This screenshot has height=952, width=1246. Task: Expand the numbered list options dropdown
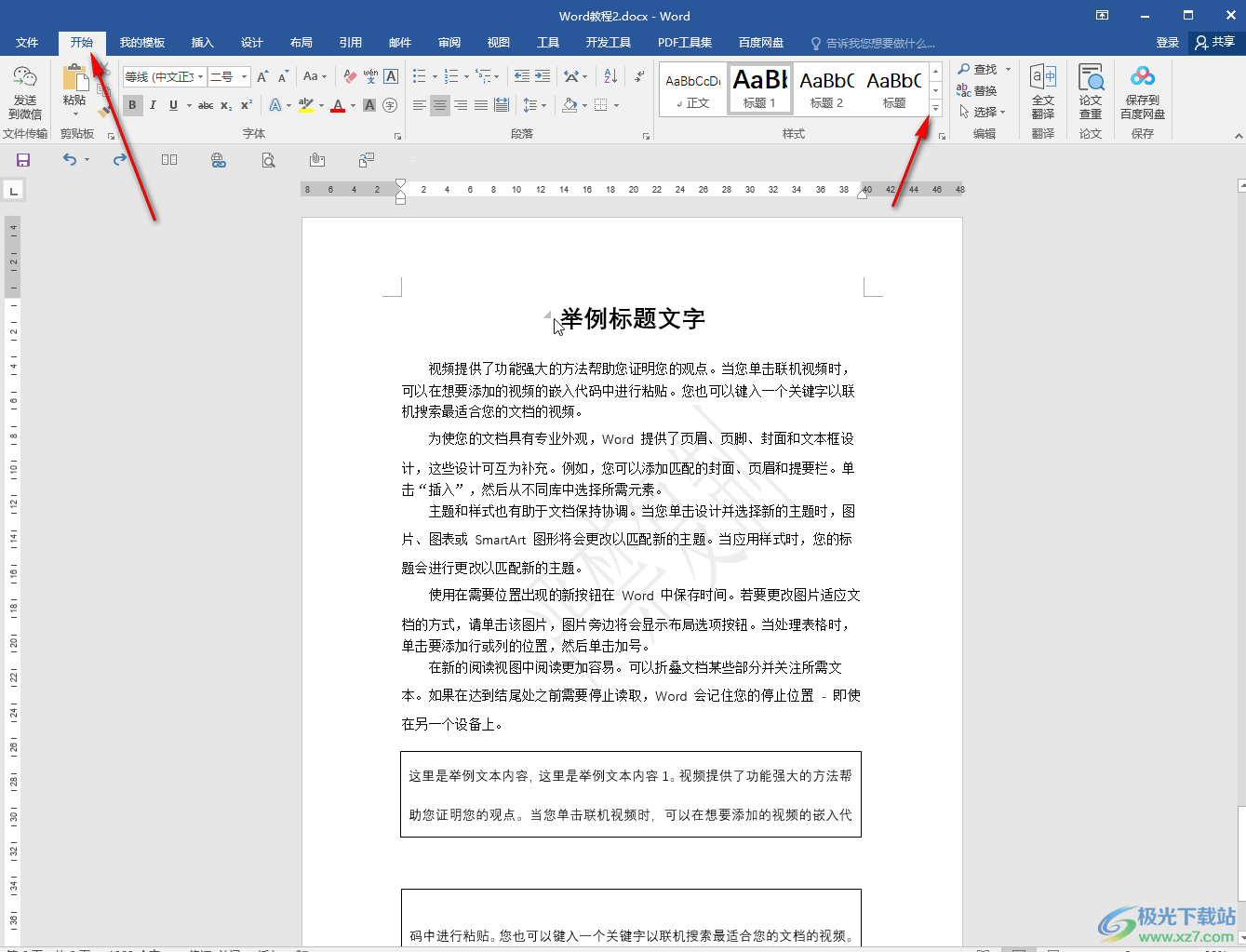[466, 76]
